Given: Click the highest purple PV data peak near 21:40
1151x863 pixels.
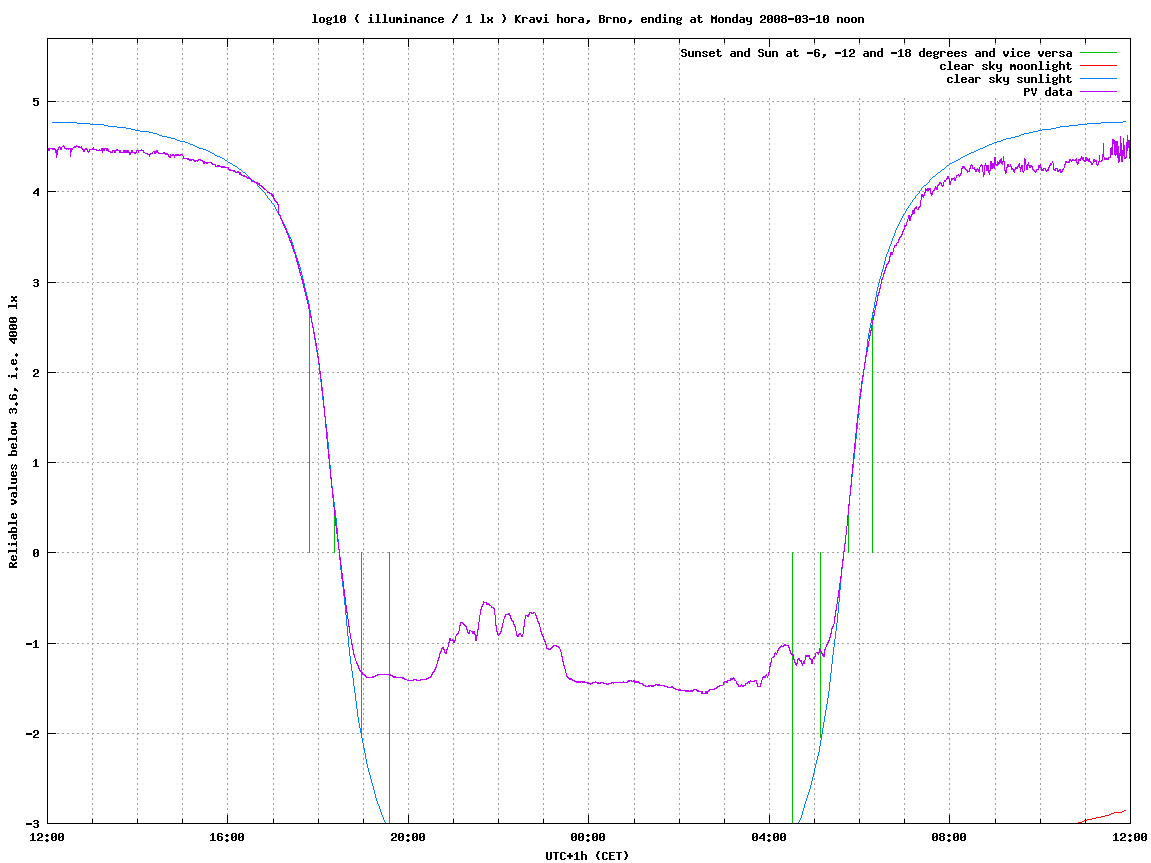Looking at the screenshot, I should [x=484, y=603].
